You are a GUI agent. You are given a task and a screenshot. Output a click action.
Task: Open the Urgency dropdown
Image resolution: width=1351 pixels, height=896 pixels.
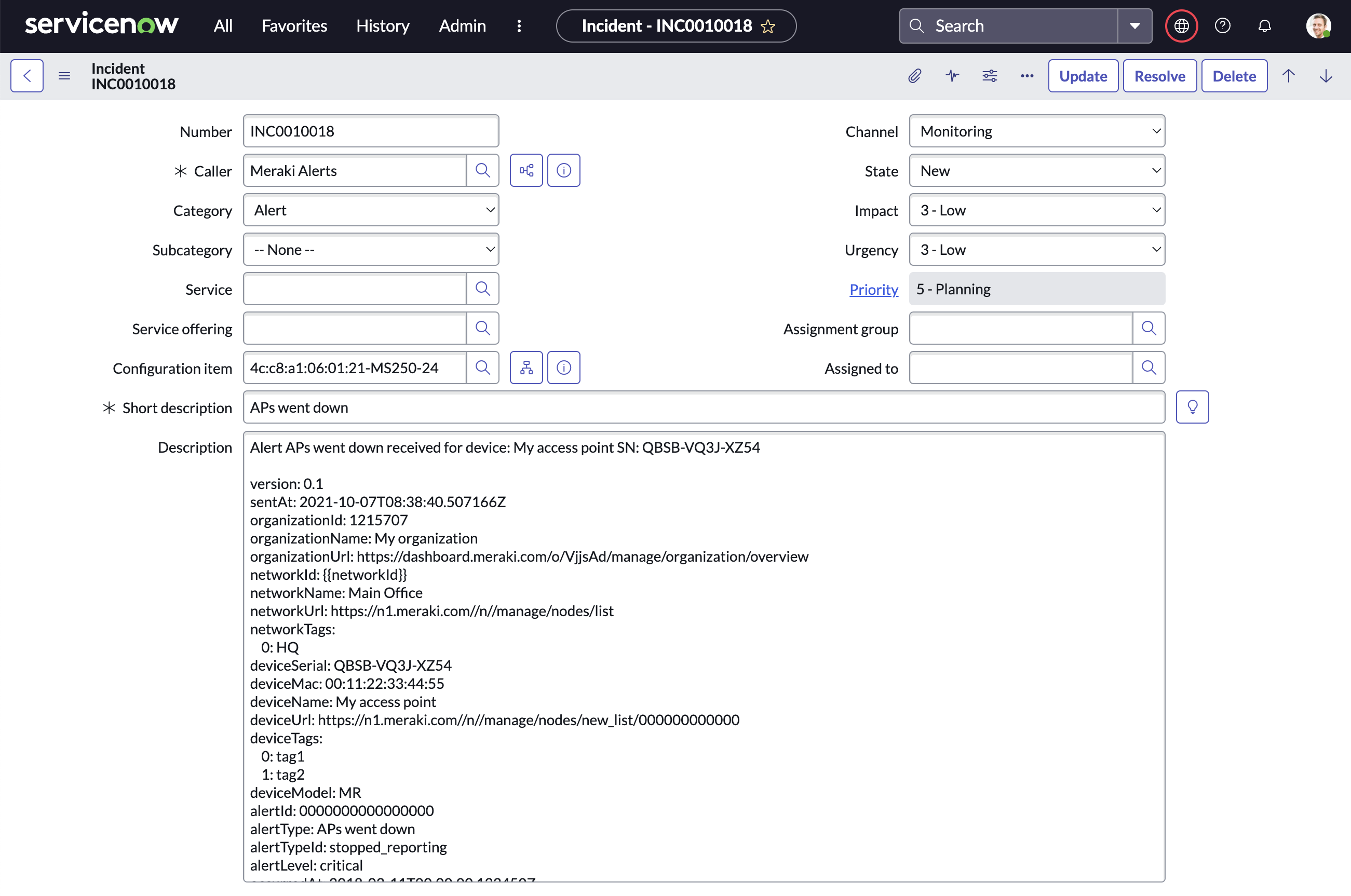(x=1037, y=249)
